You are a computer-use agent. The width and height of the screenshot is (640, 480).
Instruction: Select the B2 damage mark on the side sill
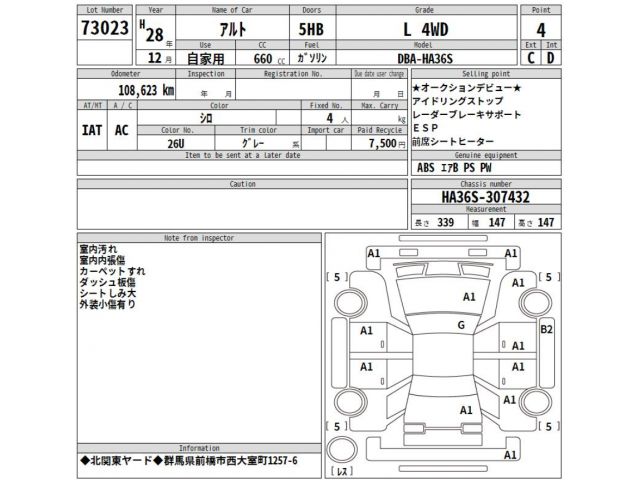tap(546, 328)
